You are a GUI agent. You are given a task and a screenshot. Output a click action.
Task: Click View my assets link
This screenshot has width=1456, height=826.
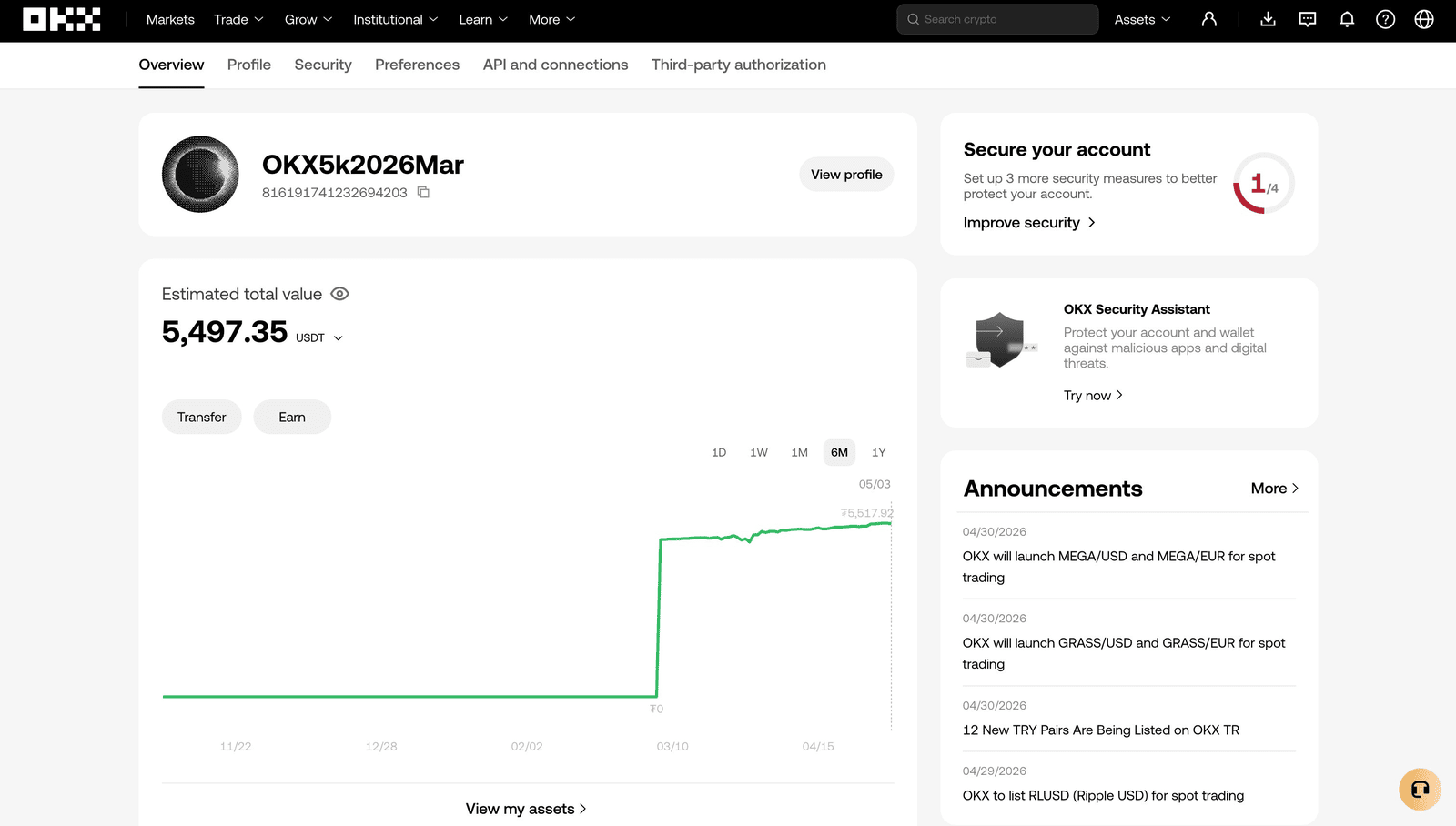click(526, 809)
